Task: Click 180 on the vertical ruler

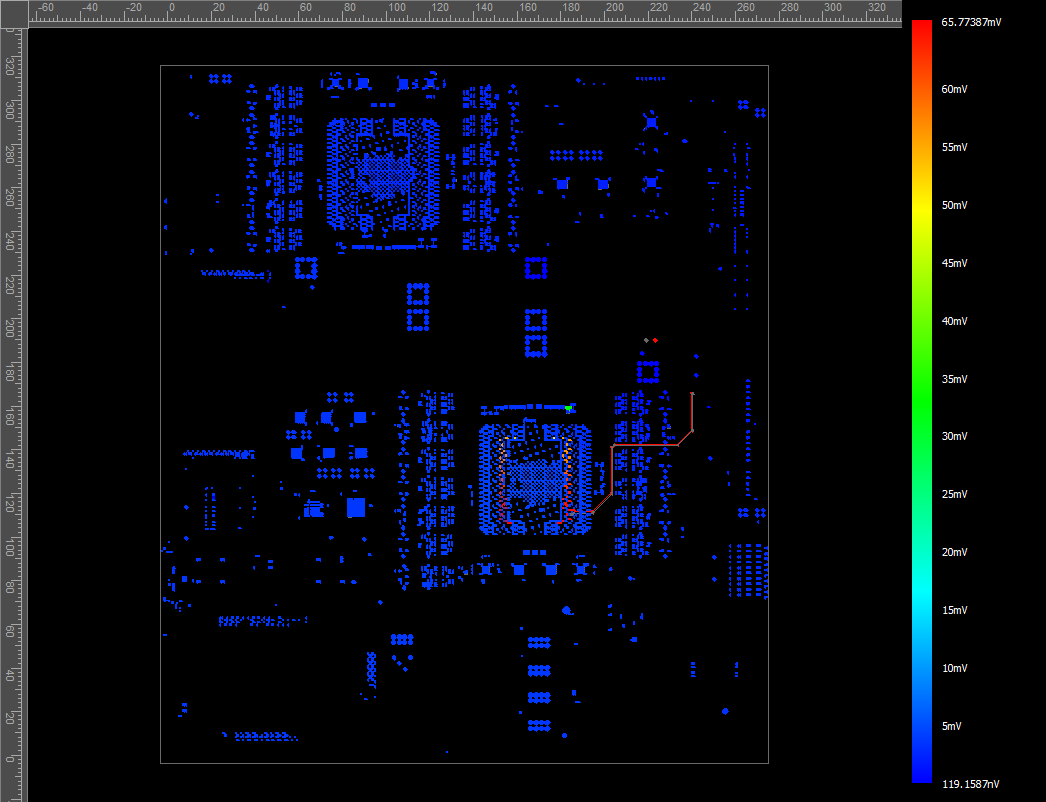Action: coord(9,372)
